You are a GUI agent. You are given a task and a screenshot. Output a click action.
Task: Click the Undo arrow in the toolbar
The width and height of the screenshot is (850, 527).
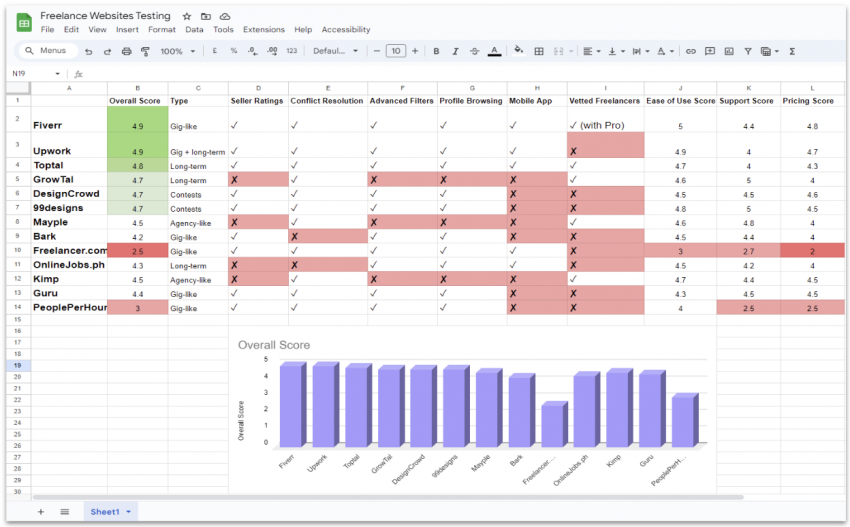point(88,52)
